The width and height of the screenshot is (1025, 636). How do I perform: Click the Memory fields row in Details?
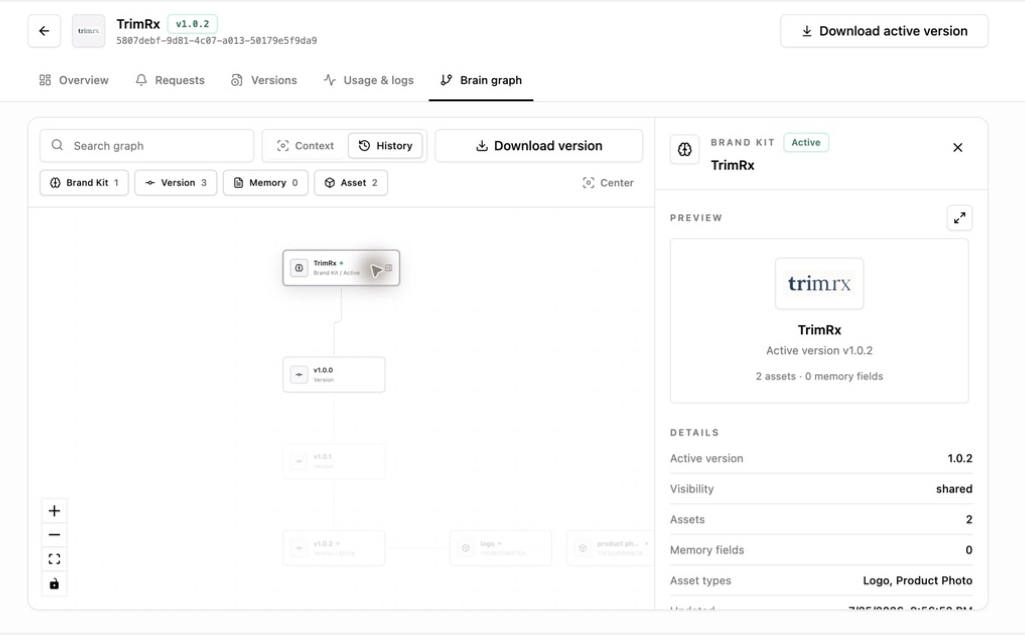point(821,550)
